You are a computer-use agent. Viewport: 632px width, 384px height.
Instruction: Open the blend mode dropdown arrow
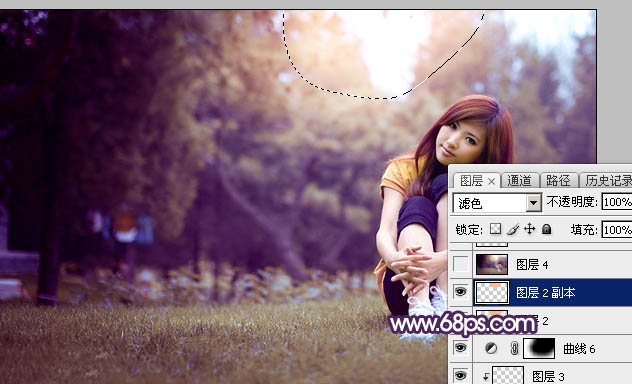tap(534, 203)
